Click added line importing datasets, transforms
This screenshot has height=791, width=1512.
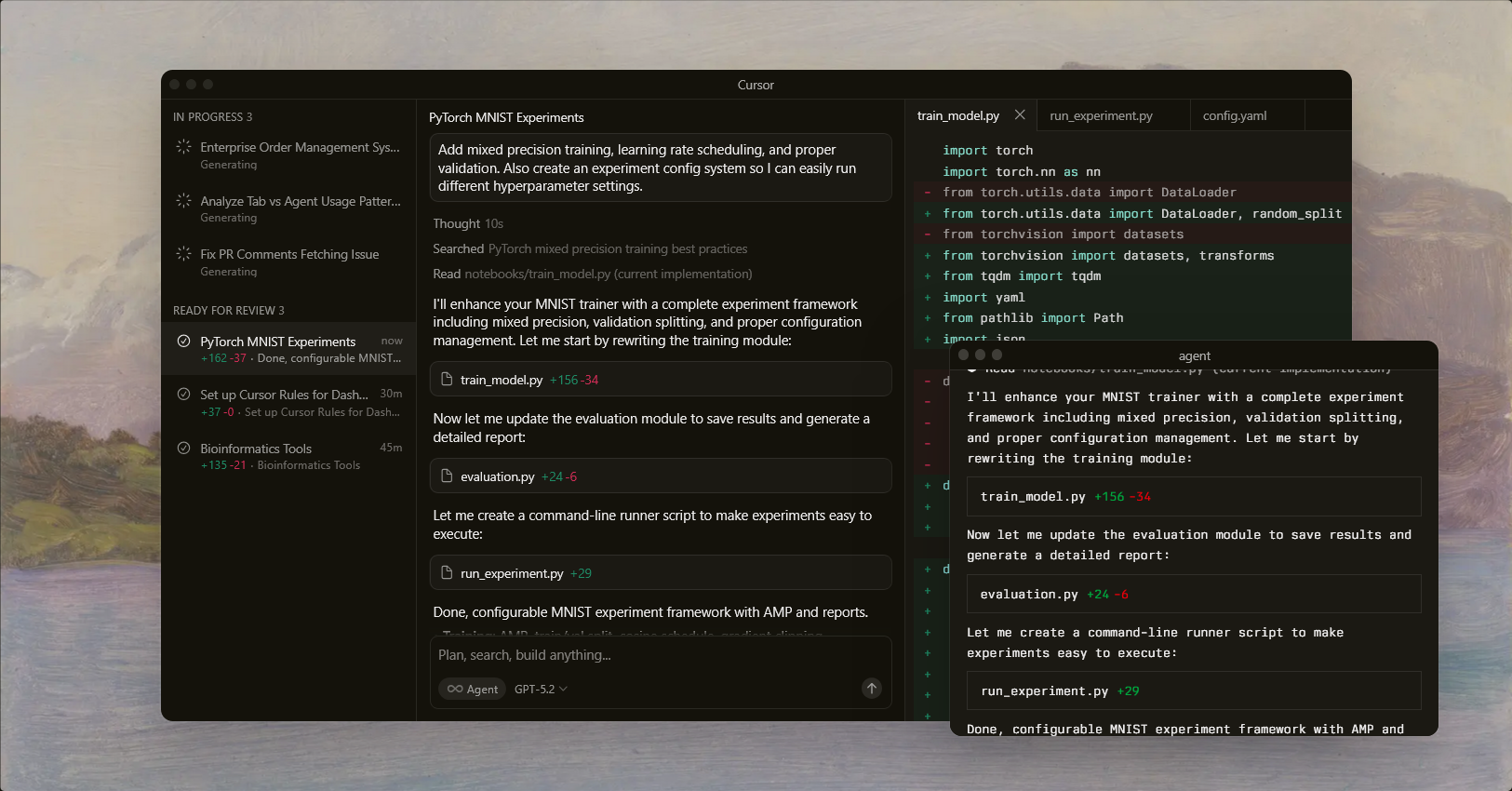[x=1132, y=255]
